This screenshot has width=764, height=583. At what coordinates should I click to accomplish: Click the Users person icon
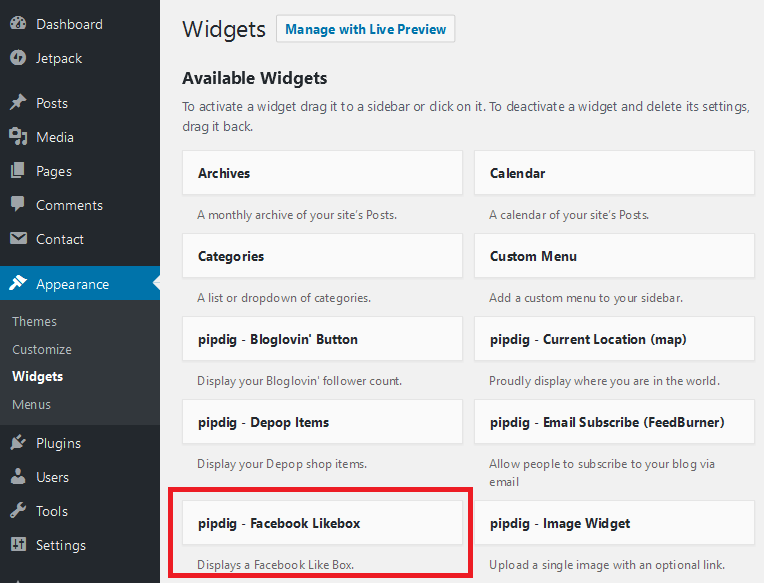coord(18,476)
